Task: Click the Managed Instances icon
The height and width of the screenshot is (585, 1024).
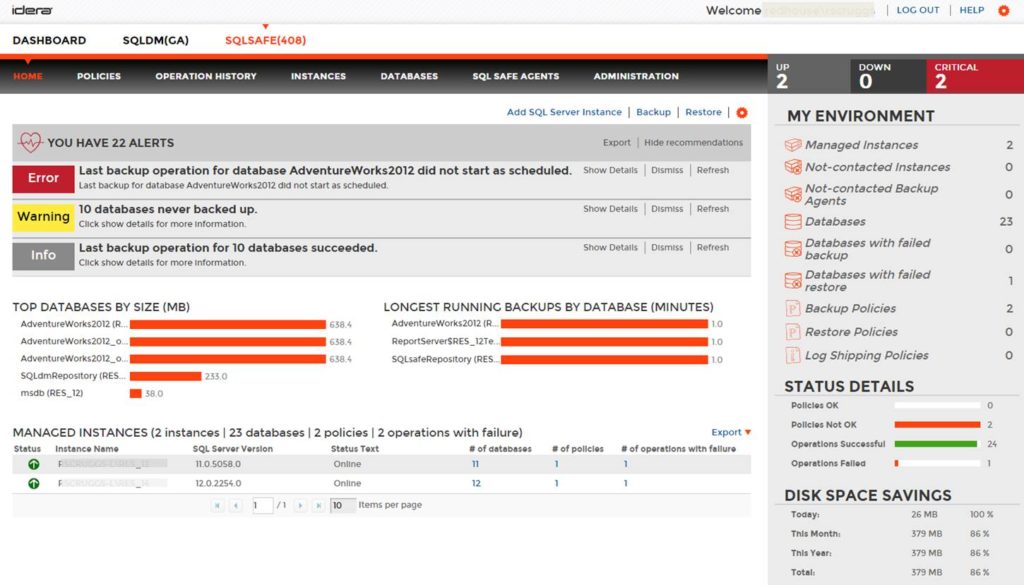Action: tap(793, 145)
